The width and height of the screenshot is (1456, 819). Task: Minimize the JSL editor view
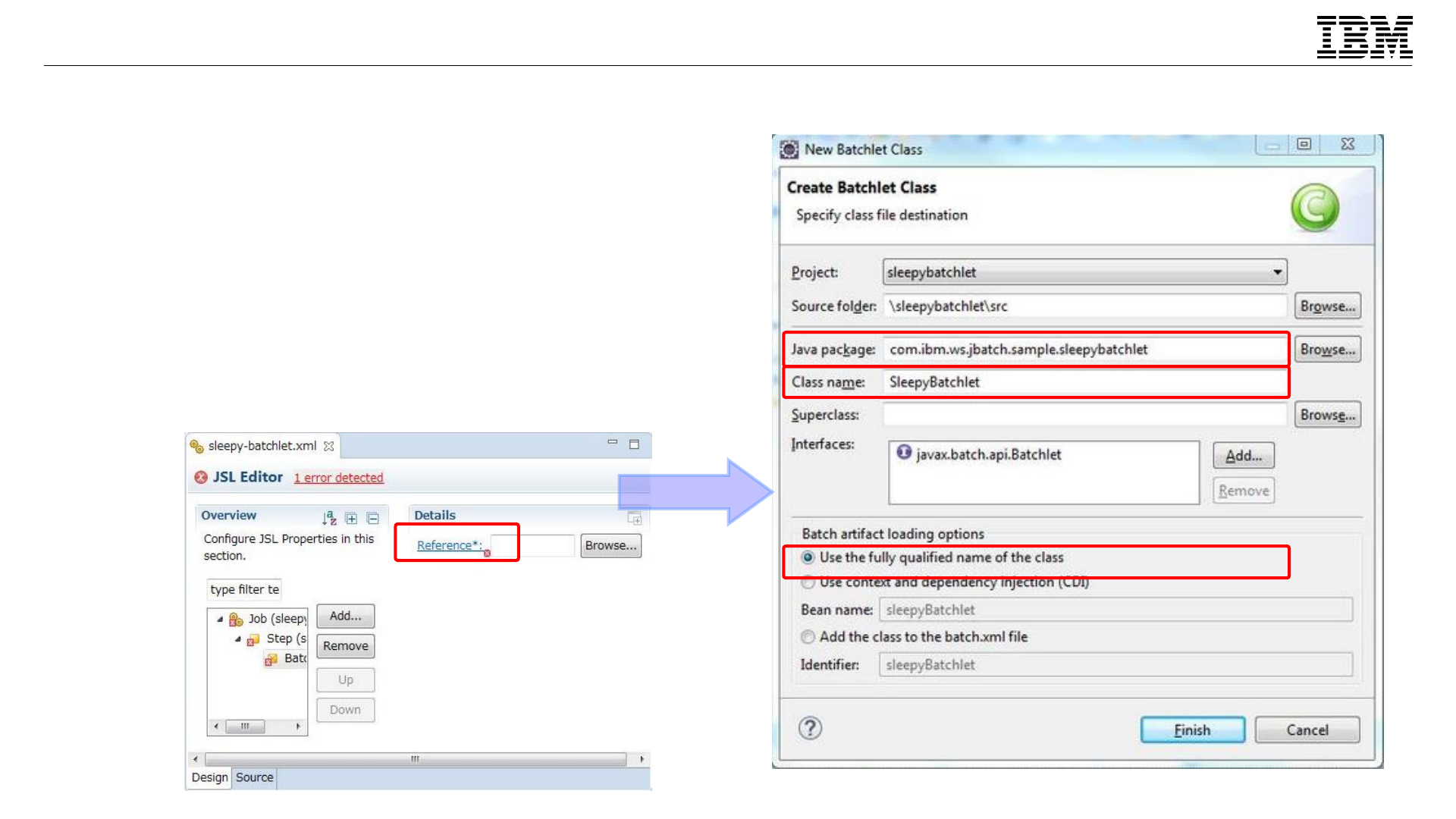[612, 442]
